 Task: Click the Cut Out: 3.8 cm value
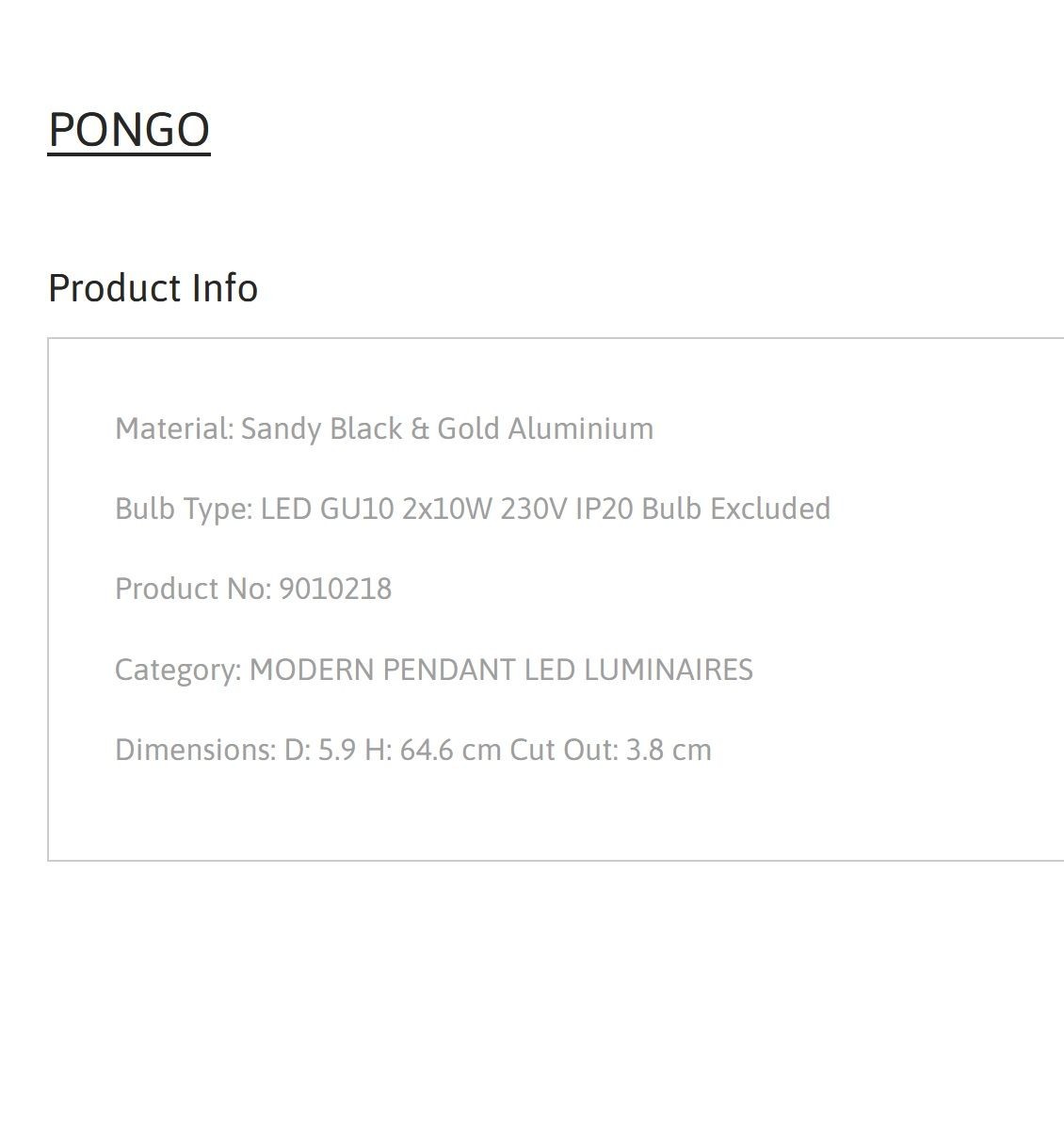(x=610, y=750)
